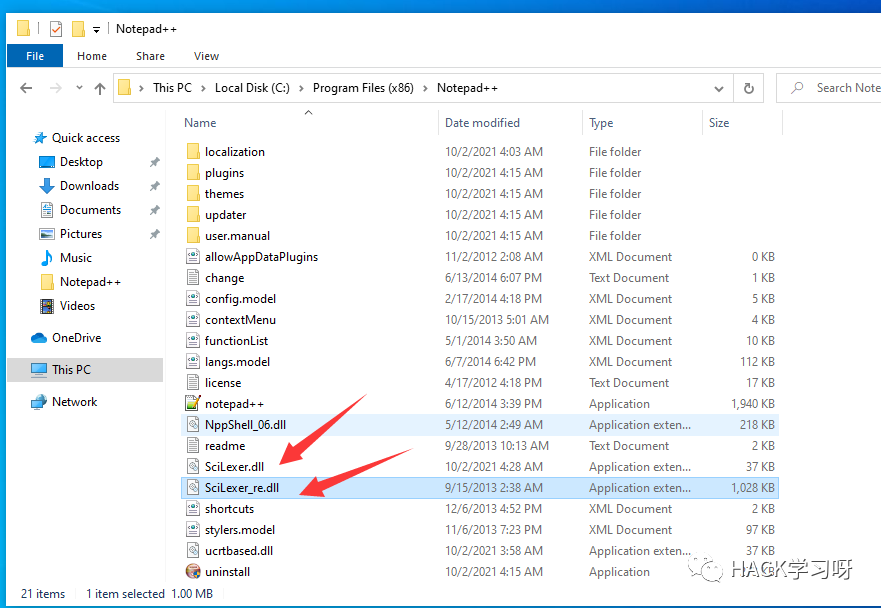Click This PC in address breadcrumb

(x=172, y=88)
